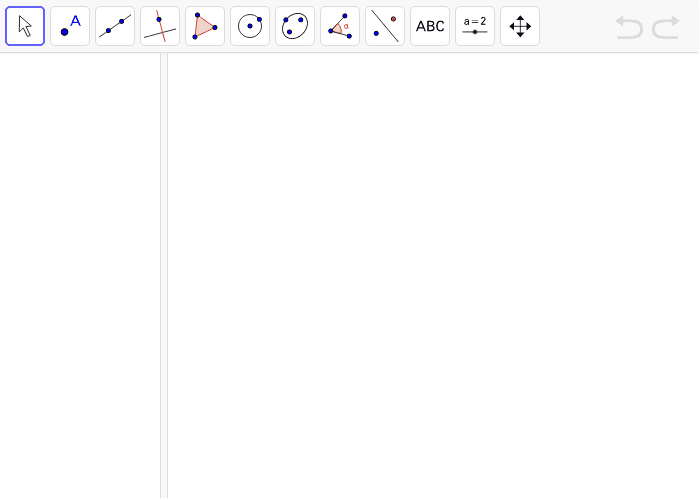
Task: Choose Circle with Center through Point tool
Action: pyautogui.click(x=250, y=26)
